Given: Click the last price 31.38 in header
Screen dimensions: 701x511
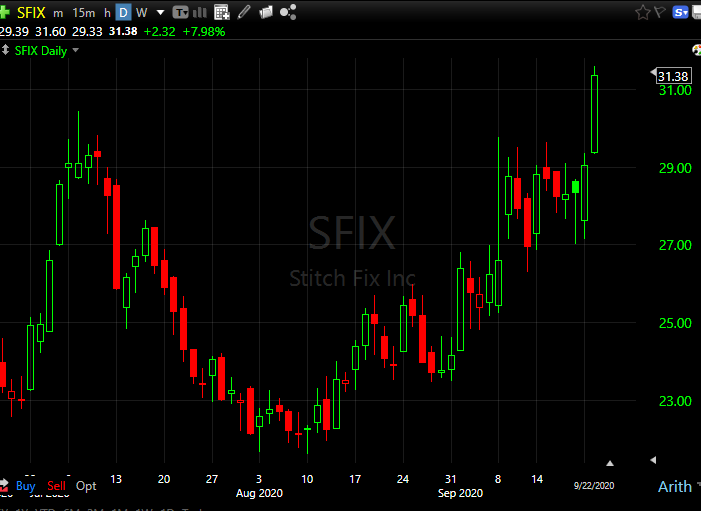Looking at the screenshot, I should tap(123, 31).
